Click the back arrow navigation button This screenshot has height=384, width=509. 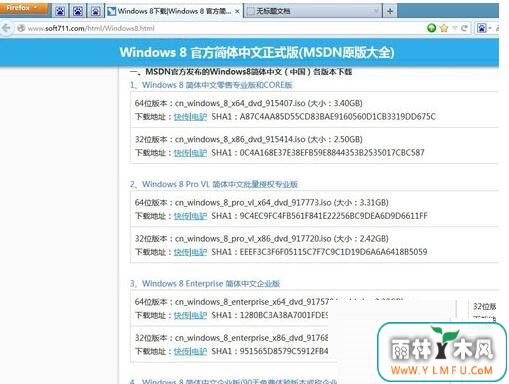6,28
